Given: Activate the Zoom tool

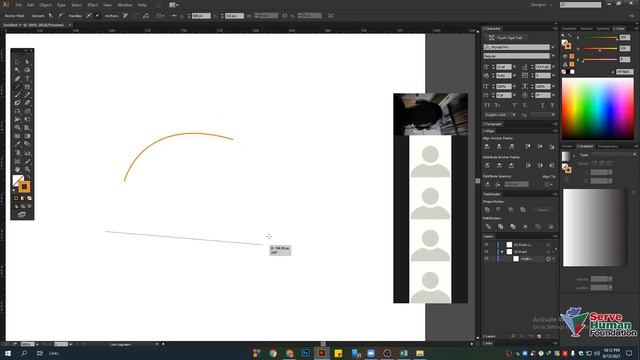Looking at the screenshot, I should 27,169.
